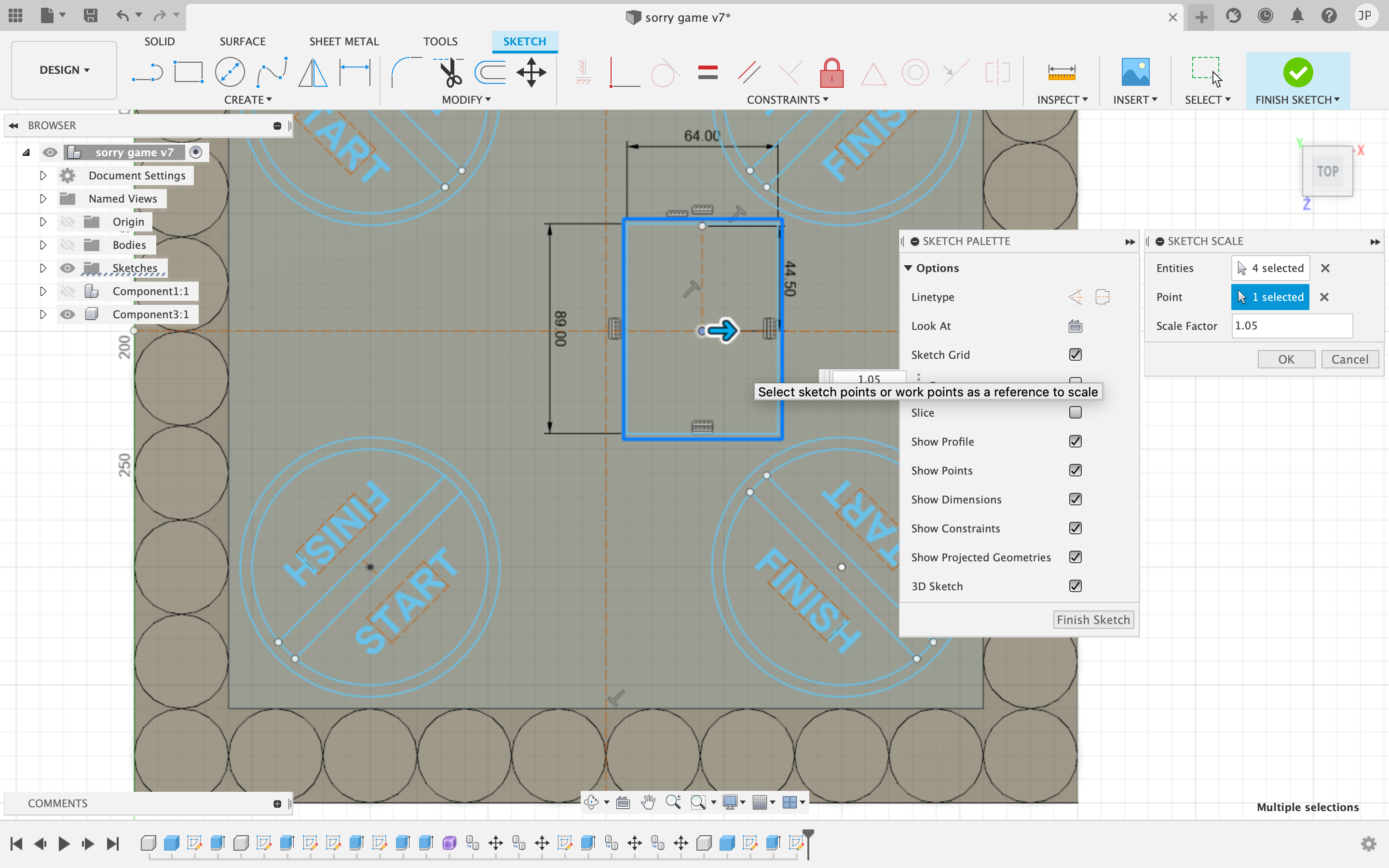Image resolution: width=1389 pixels, height=868 pixels.
Task: Expand the Origin folder
Action: pos(43,222)
